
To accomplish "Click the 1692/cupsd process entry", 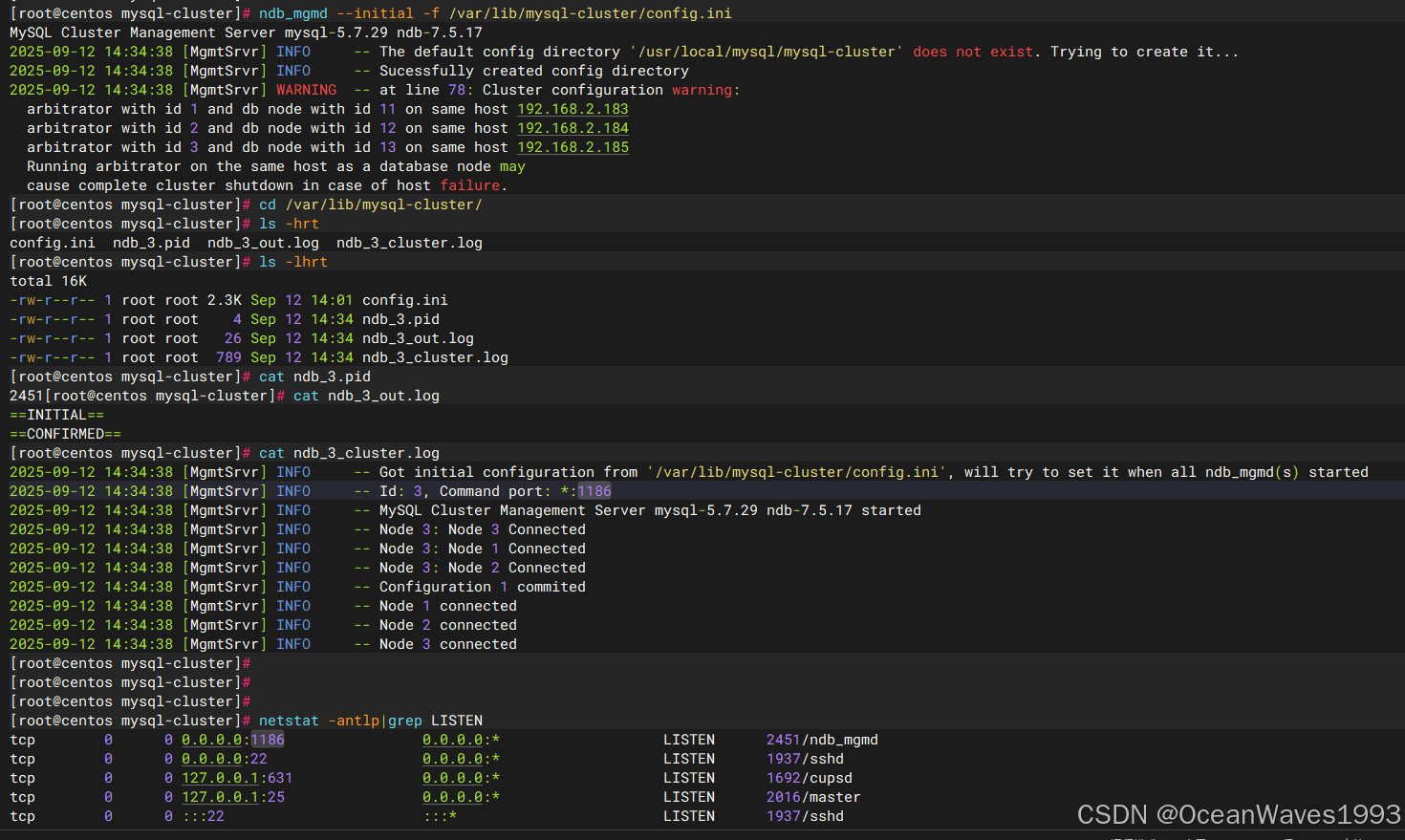I will [x=810, y=778].
